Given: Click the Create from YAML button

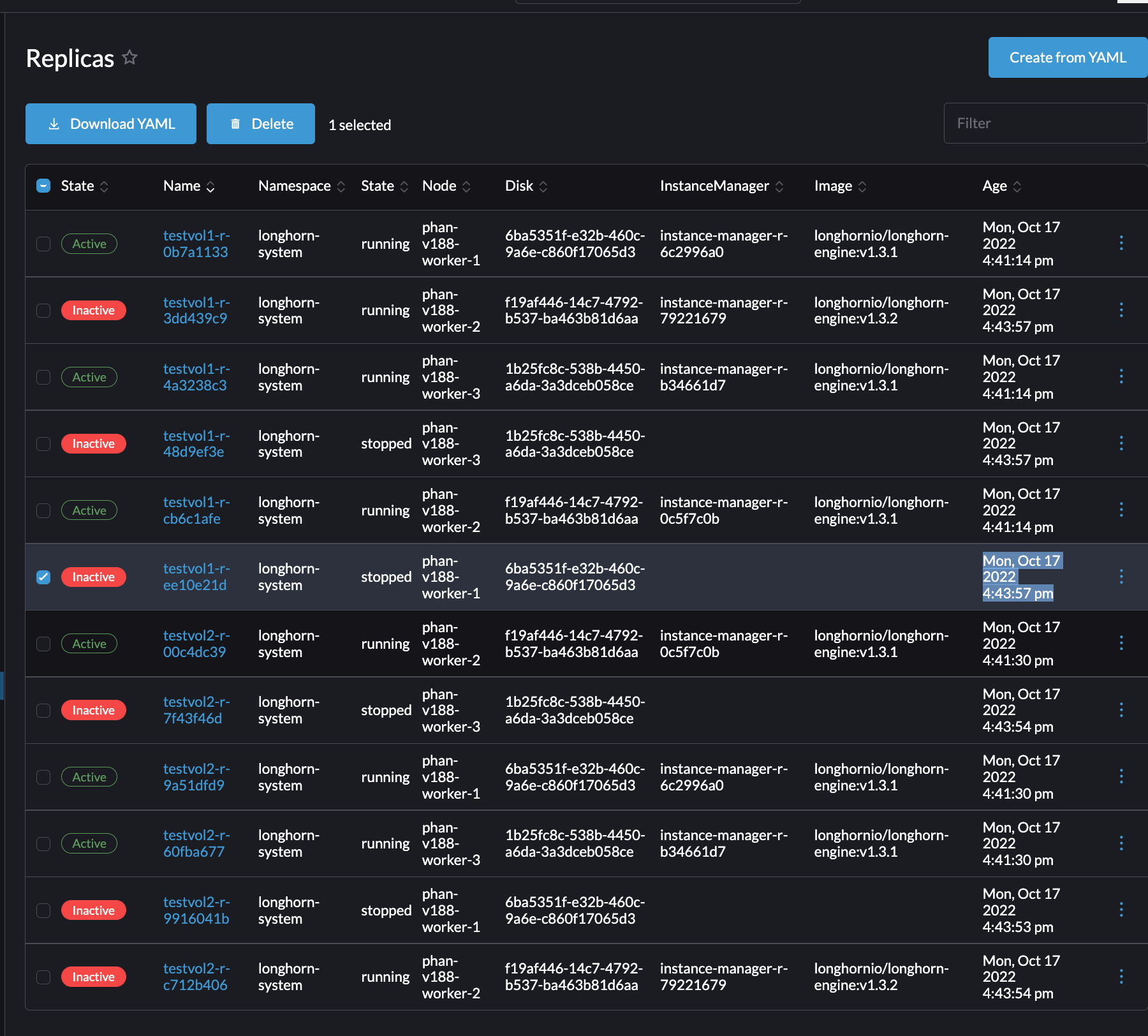Looking at the screenshot, I should pos(1067,57).
